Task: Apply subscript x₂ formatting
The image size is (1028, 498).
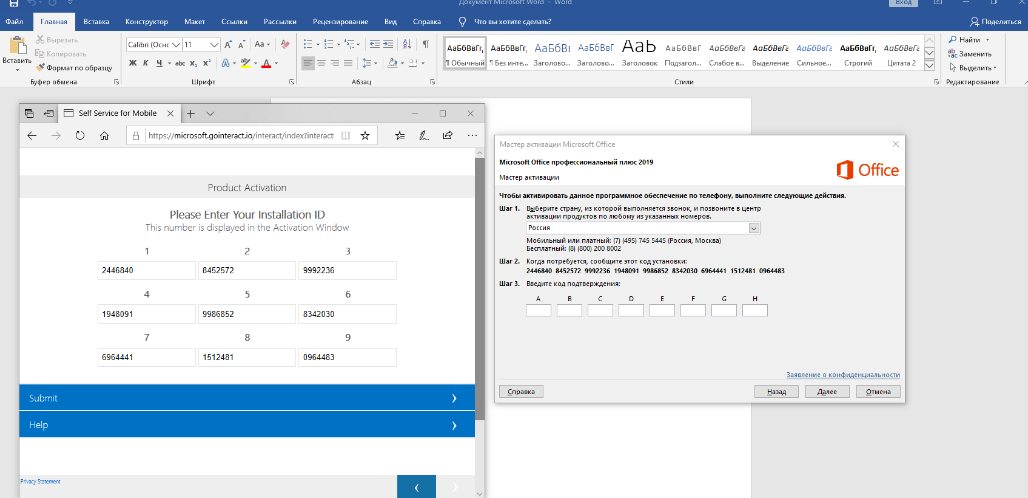Action: 193,64
